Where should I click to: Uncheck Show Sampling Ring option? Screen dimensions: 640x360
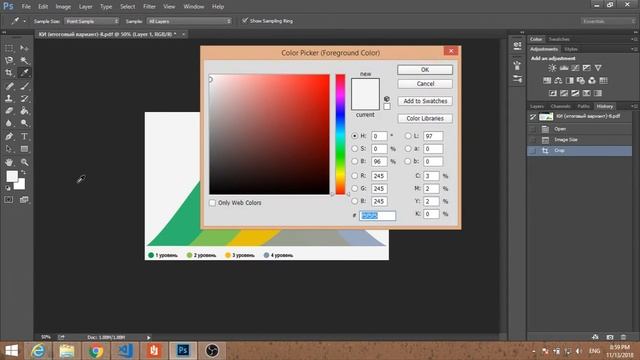(x=244, y=20)
